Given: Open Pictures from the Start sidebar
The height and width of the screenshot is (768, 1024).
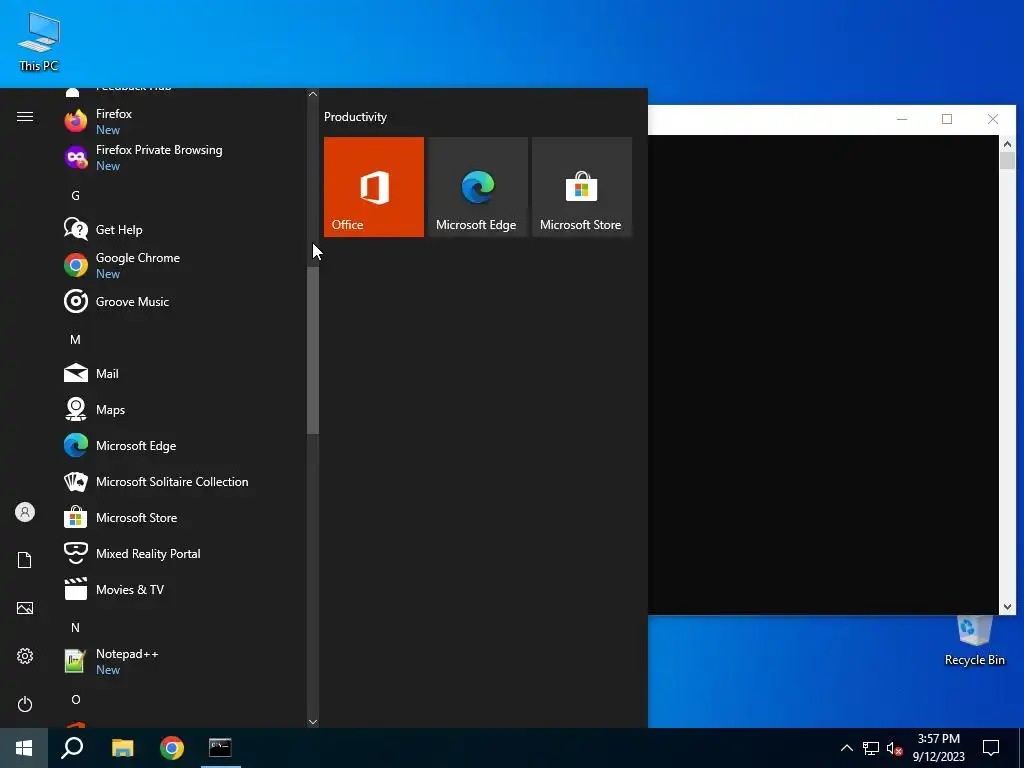Looking at the screenshot, I should click(25, 608).
